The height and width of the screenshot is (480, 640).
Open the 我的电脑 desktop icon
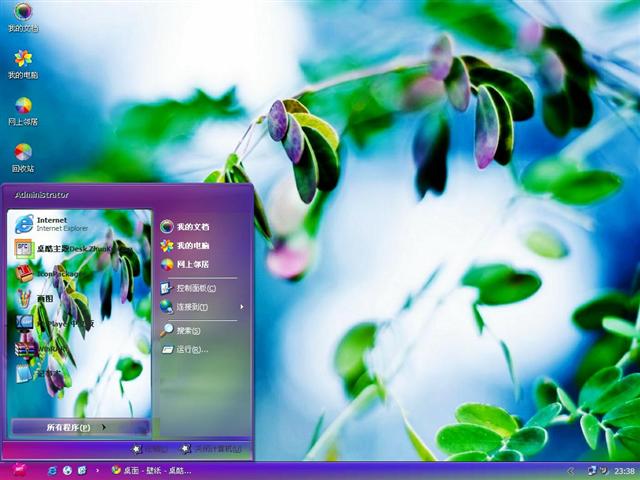pyautogui.click(x=23, y=64)
